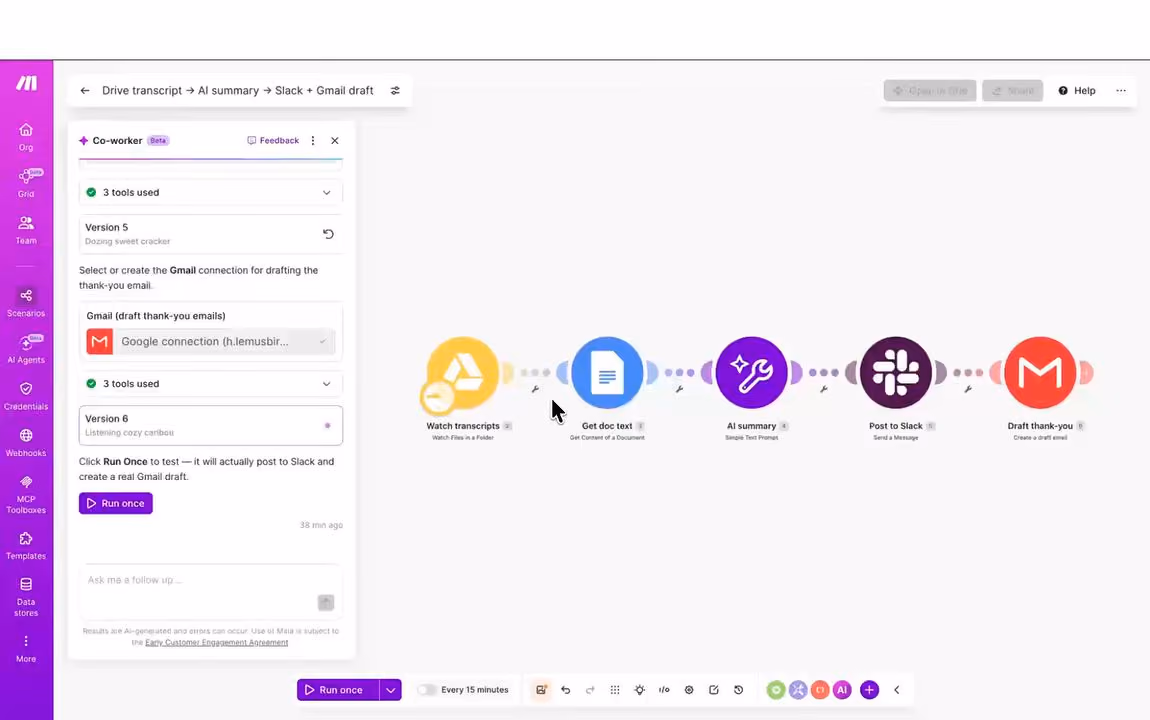Open Co-worker panel options (three dots)

pyautogui.click(x=313, y=140)
